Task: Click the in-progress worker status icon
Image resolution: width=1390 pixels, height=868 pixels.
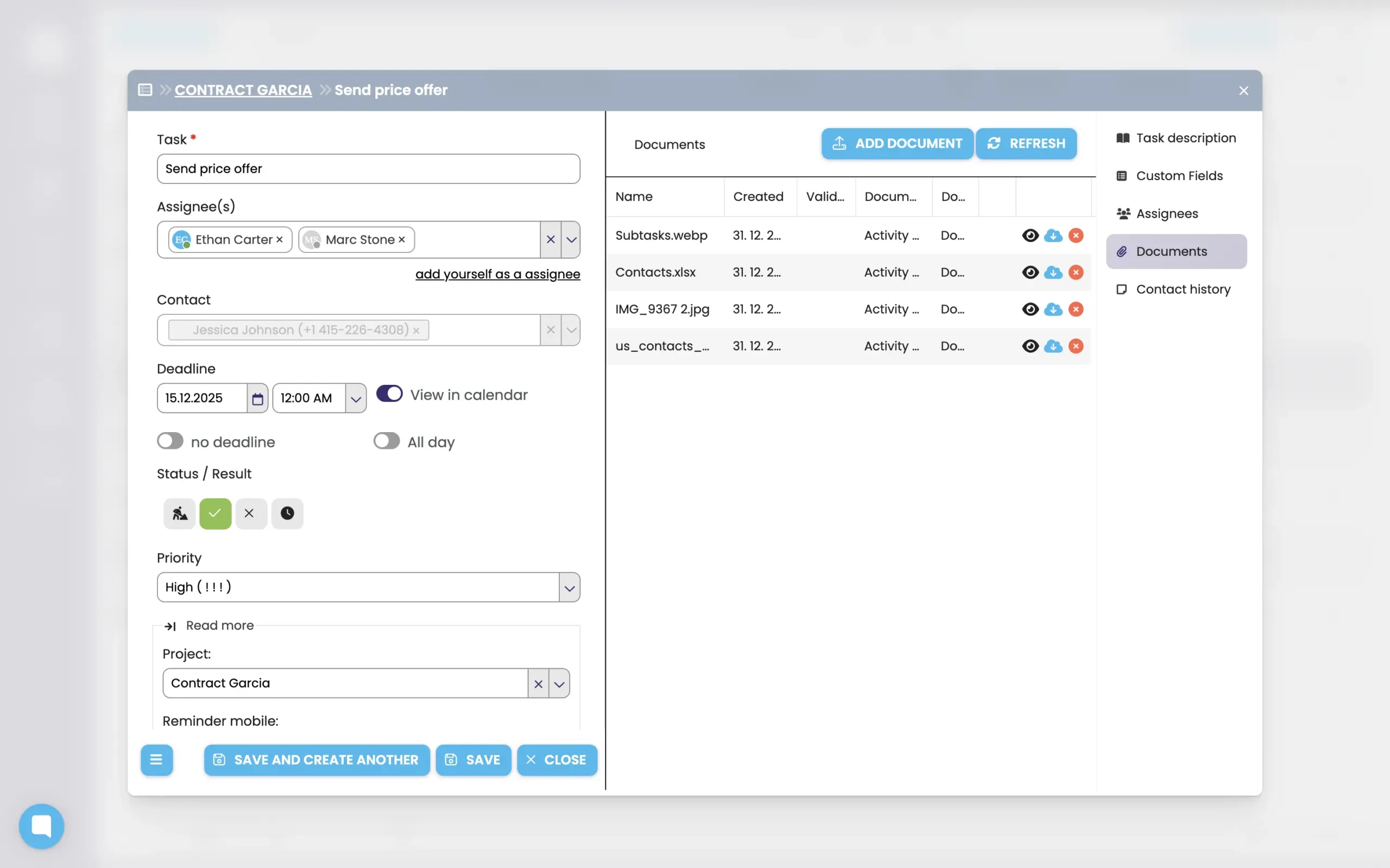Action: point(180,513)
